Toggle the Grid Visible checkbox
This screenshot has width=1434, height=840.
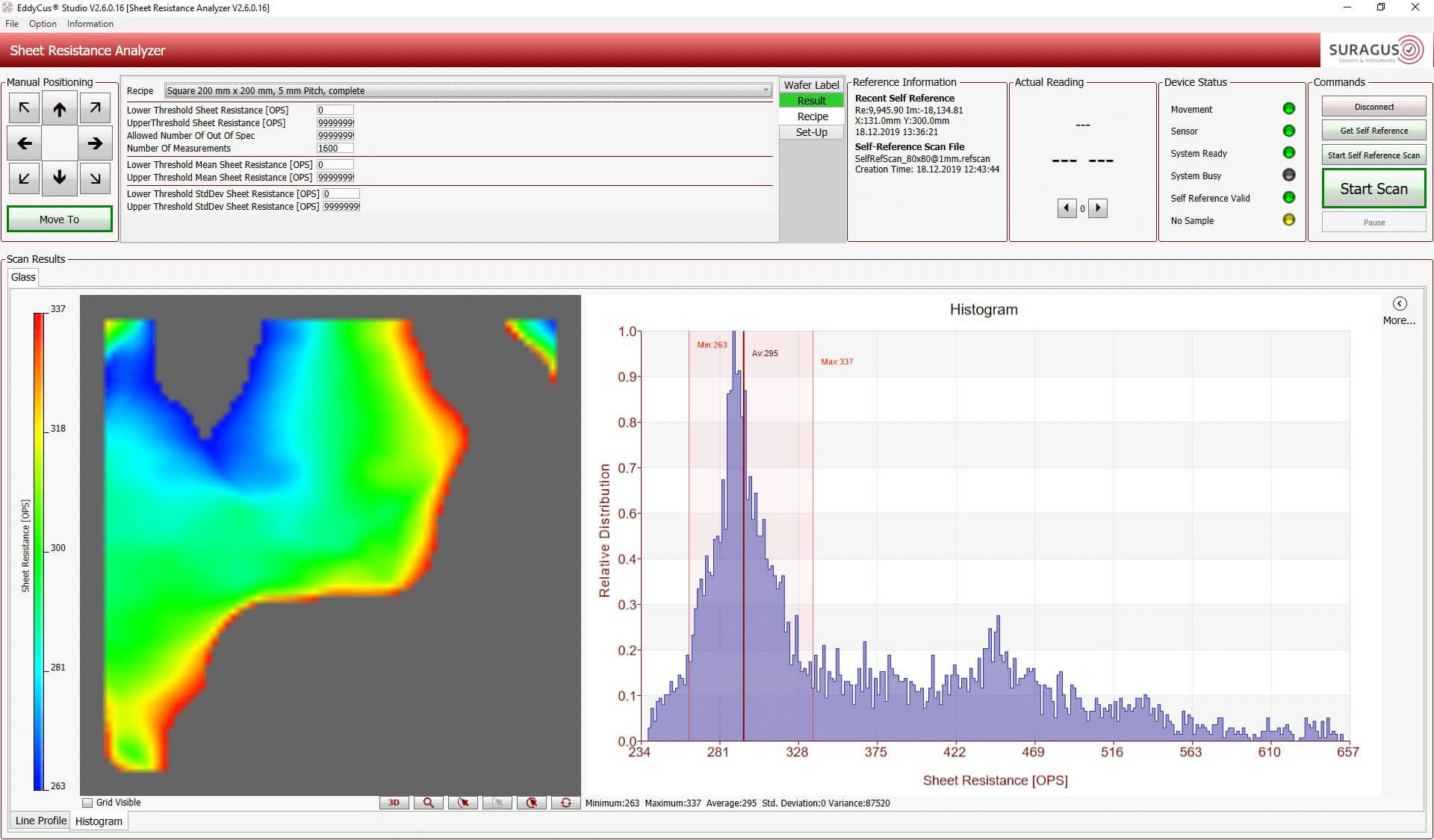pyautogui.click(x=87, y=803)
